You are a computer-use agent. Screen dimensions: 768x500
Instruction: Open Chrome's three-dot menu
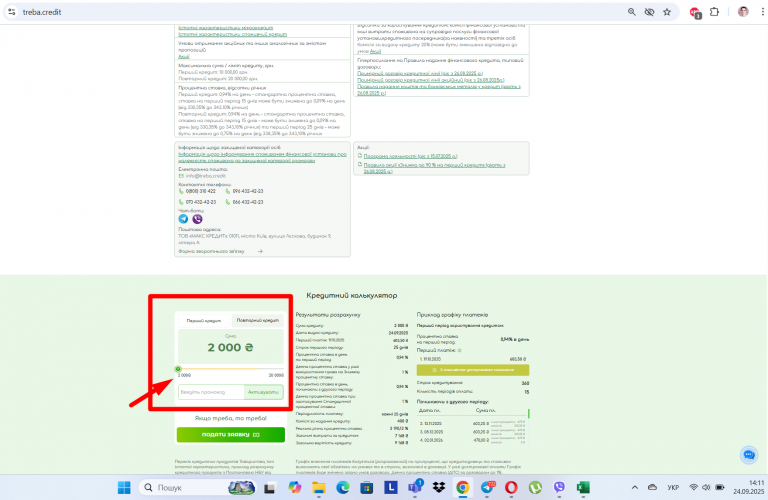coord(762,12)
